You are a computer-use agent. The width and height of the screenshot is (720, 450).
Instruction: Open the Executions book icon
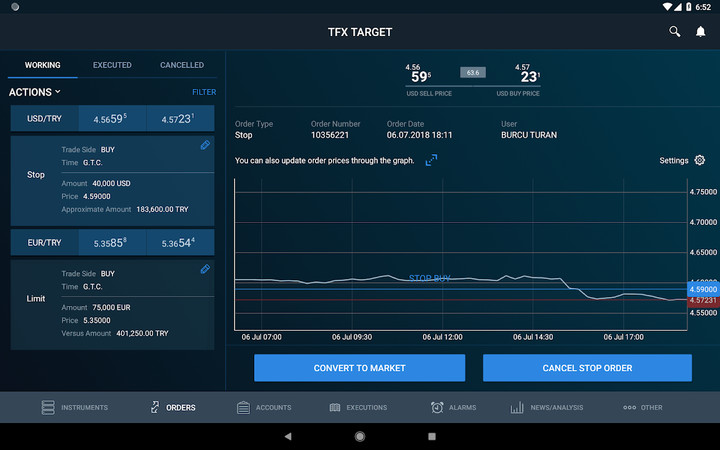[x=335, y=407]
